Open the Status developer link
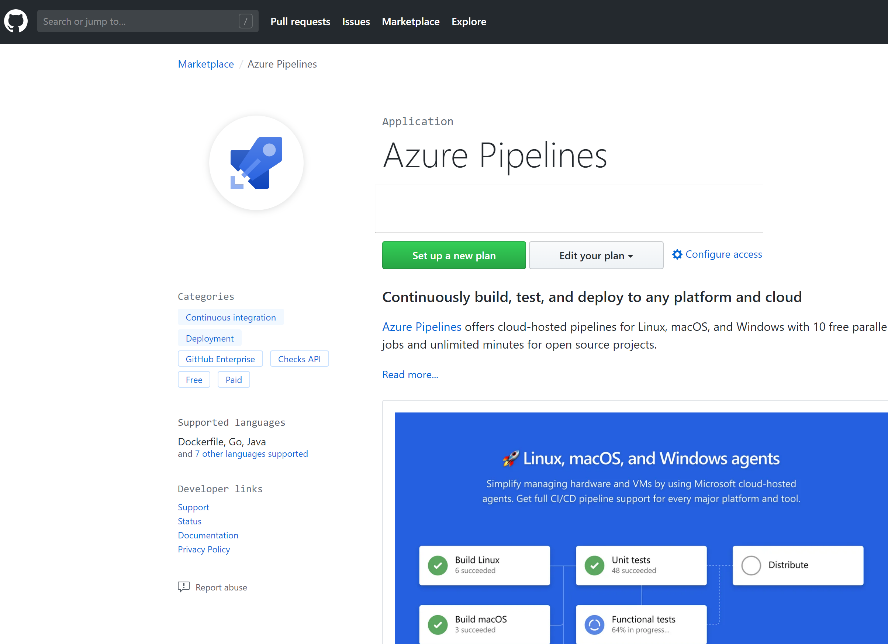888x644 pixels. 190,521
